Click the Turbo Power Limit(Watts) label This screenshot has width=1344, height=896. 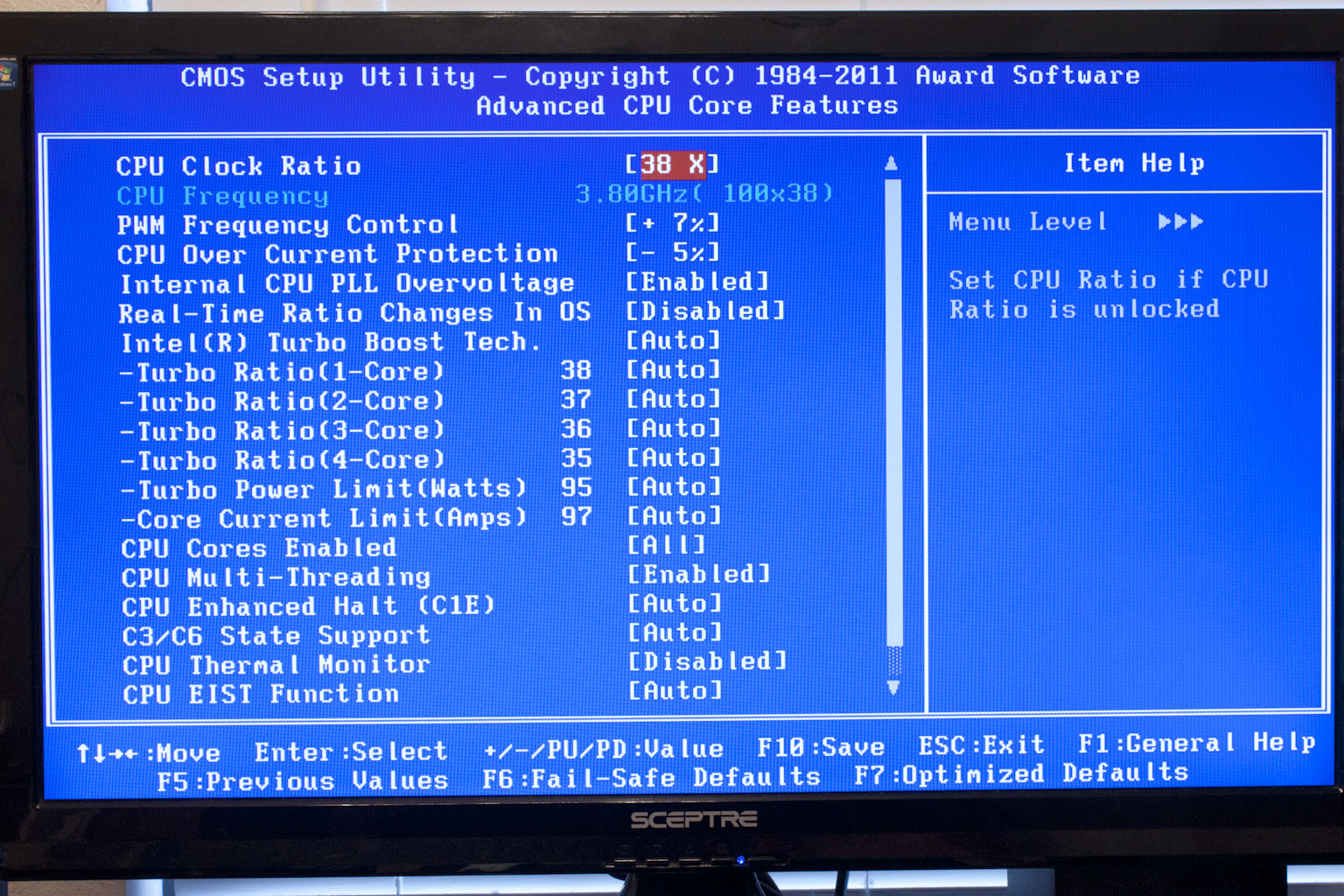coord(323,489)
